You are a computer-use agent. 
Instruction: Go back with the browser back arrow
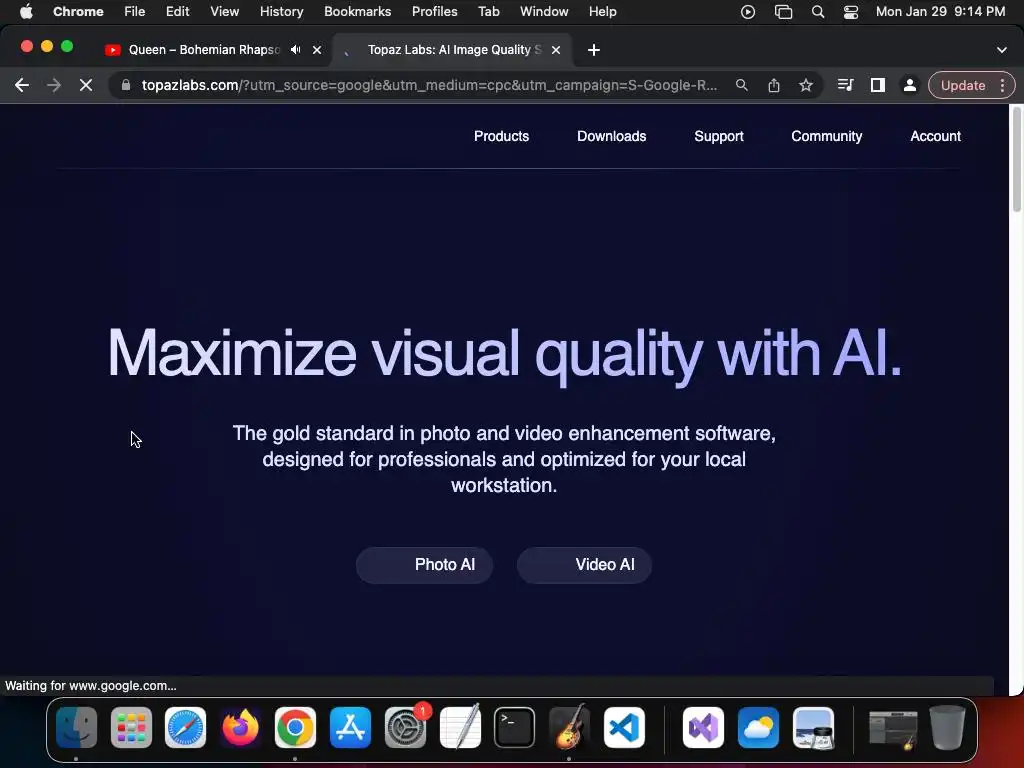click(x=22, y=85)
